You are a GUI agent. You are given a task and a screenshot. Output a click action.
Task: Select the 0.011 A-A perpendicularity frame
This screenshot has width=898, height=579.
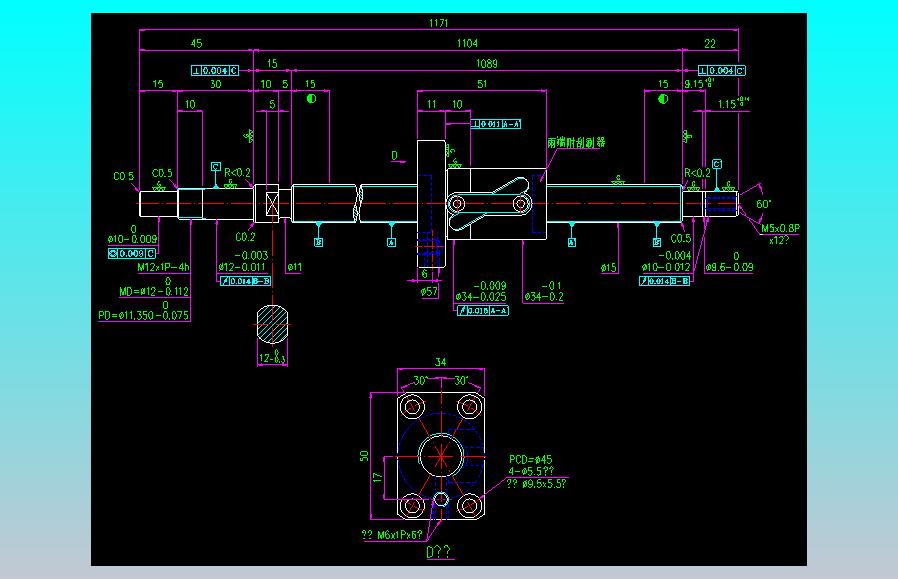coord(495,124)
